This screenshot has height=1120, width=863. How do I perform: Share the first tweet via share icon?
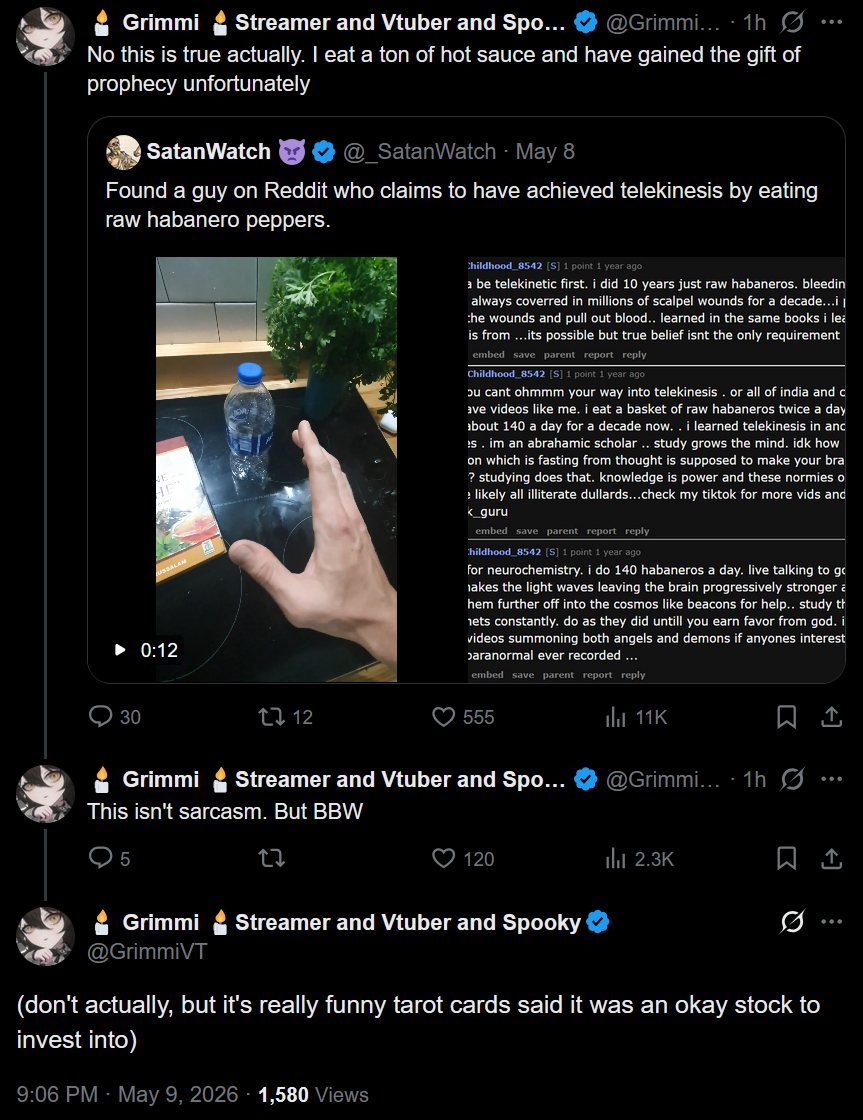832,716
